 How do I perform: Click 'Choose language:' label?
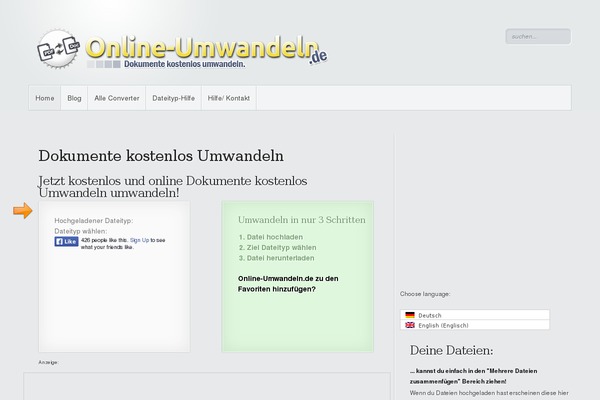pos(425,294)
